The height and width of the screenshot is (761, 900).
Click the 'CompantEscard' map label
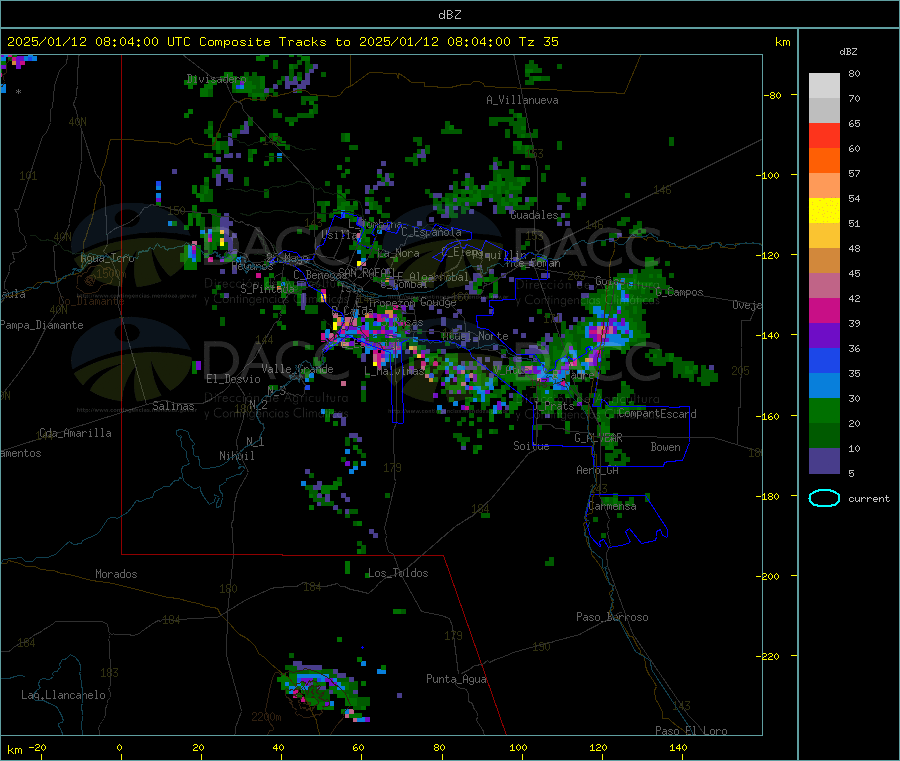[658, 414]
